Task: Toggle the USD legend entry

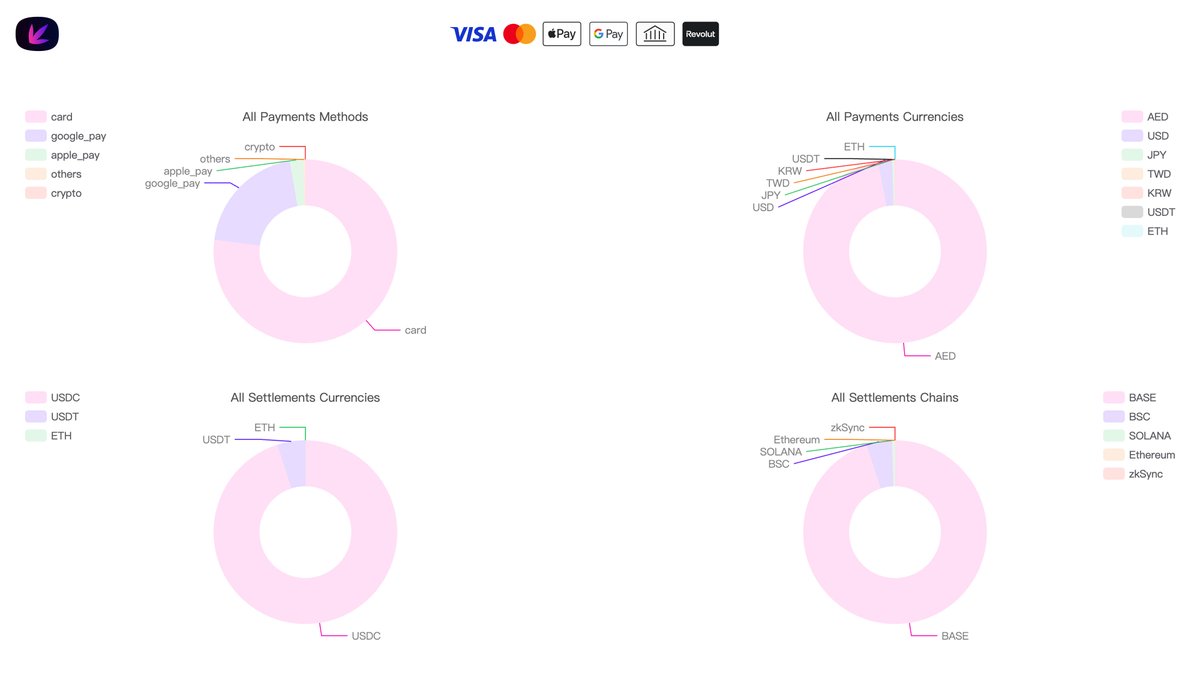Action: (1145, 136)
